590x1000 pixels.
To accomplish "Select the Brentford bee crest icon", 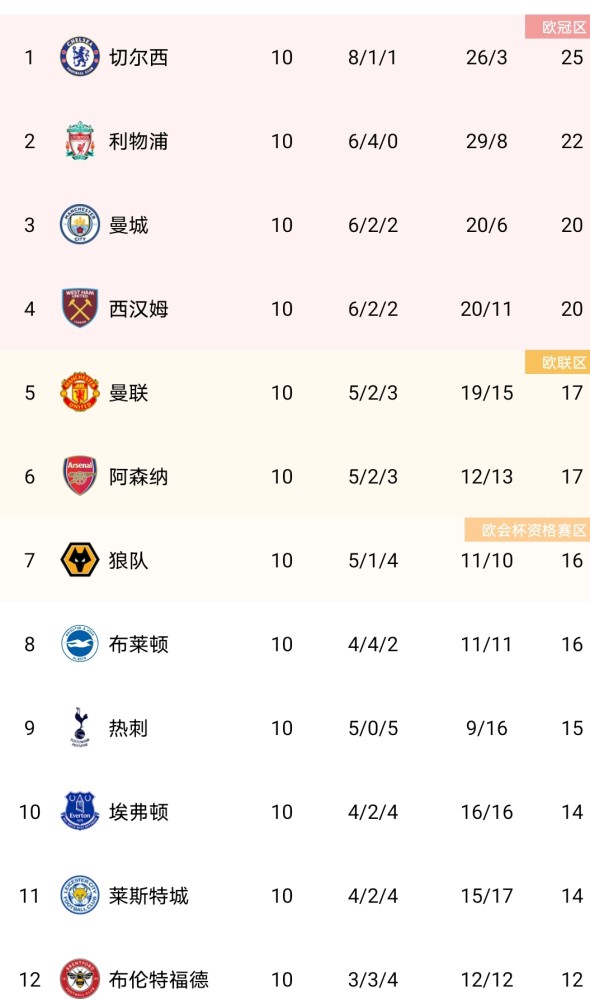I will coord(80,978).
